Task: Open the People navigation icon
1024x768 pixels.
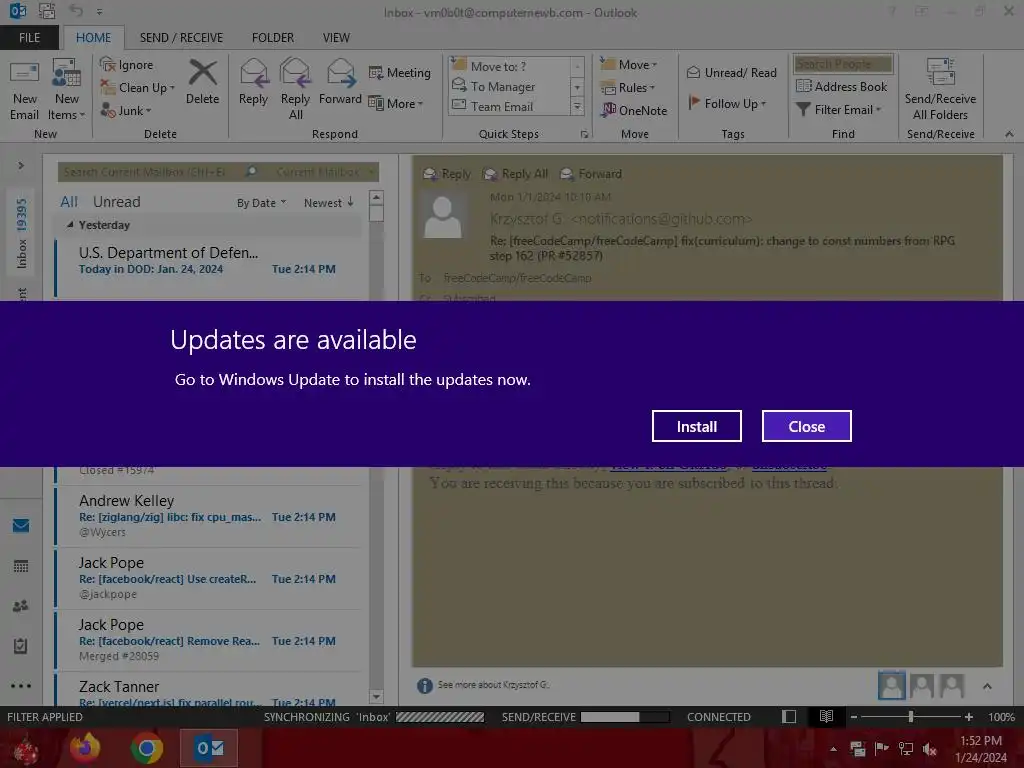Action: (21, 606)
